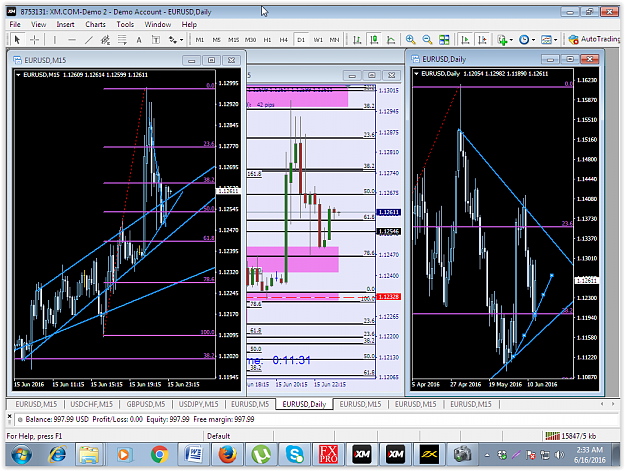Toggle Auto scroll to latest bar
625x471 pixels.
click(x=465, y=39)
